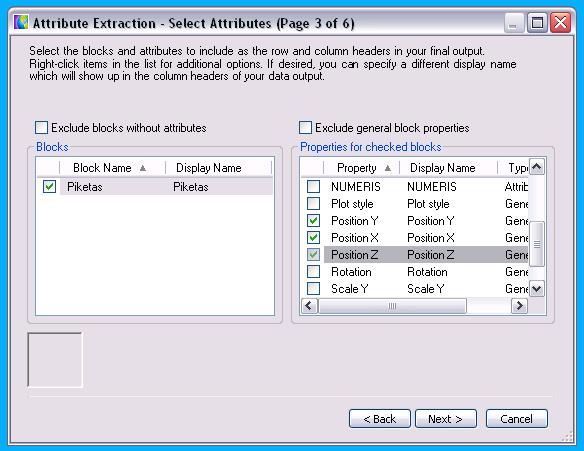The height and width of the screenshot is (451, 584).
Task: Click the Blocks list Display Name header
Action: [219, 168]
